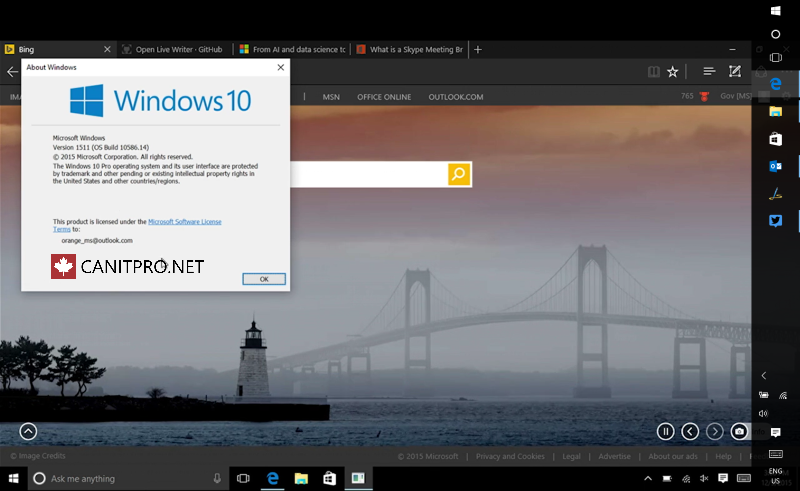
Task: Close the Bing tab
Action: tap(107, 50)
